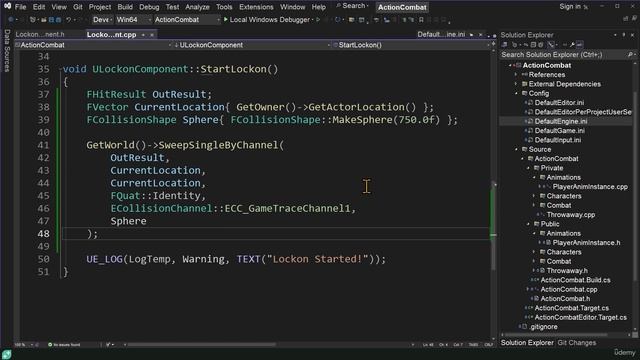Select the Solution Explorer bottom tab
Screen dimensions: 640x360
[527, 343]
